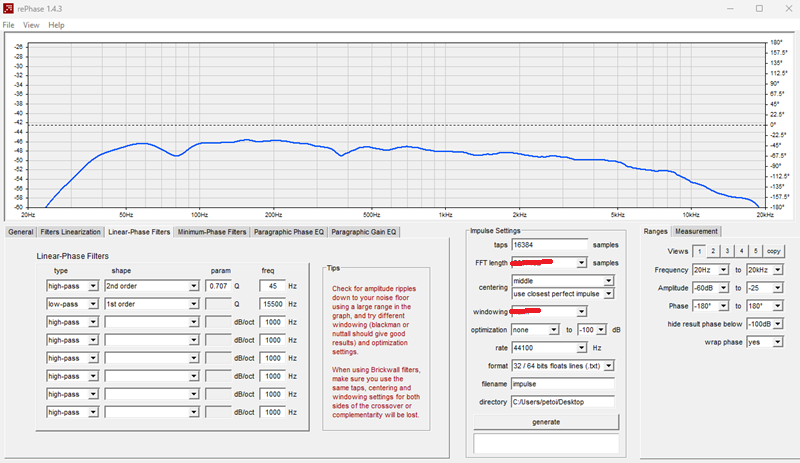Select view 3 button
Screen dimensions: 800x463
pyautogui.click(x=727, y=251)
